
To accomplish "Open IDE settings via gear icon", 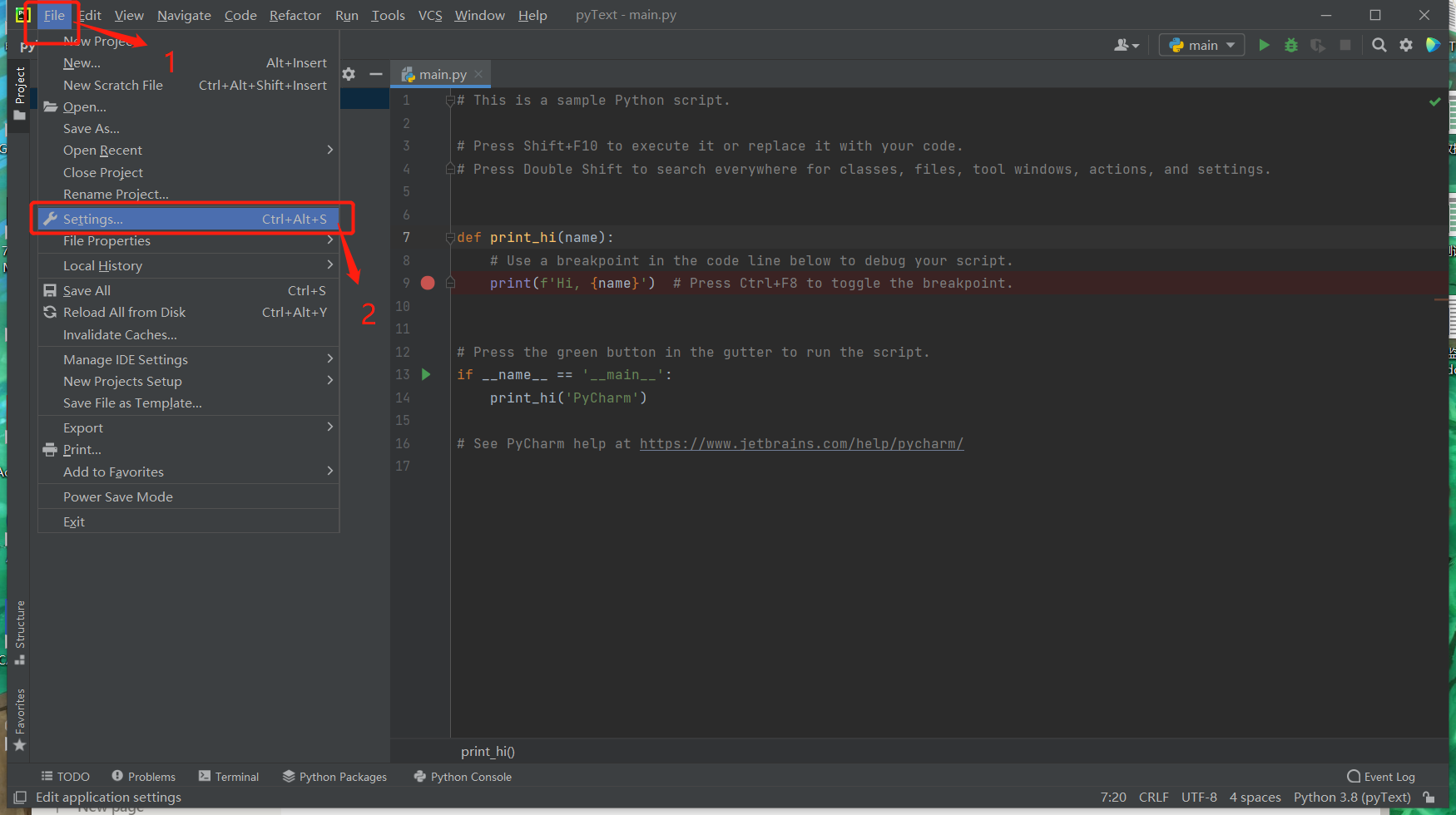I will click(1406, 44).
